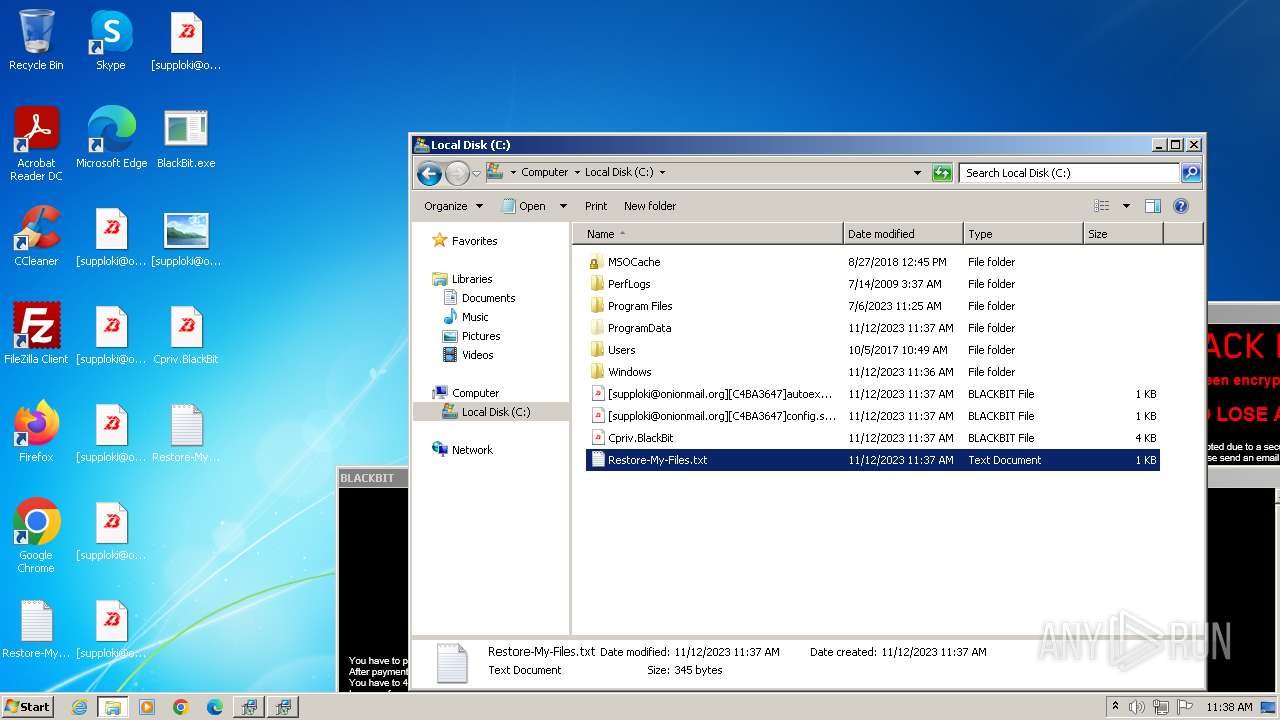This screenshot has height=720, width=1280.
Task: Click the clock showing 11:38 AM
Action: click(x=1229, y=707)
